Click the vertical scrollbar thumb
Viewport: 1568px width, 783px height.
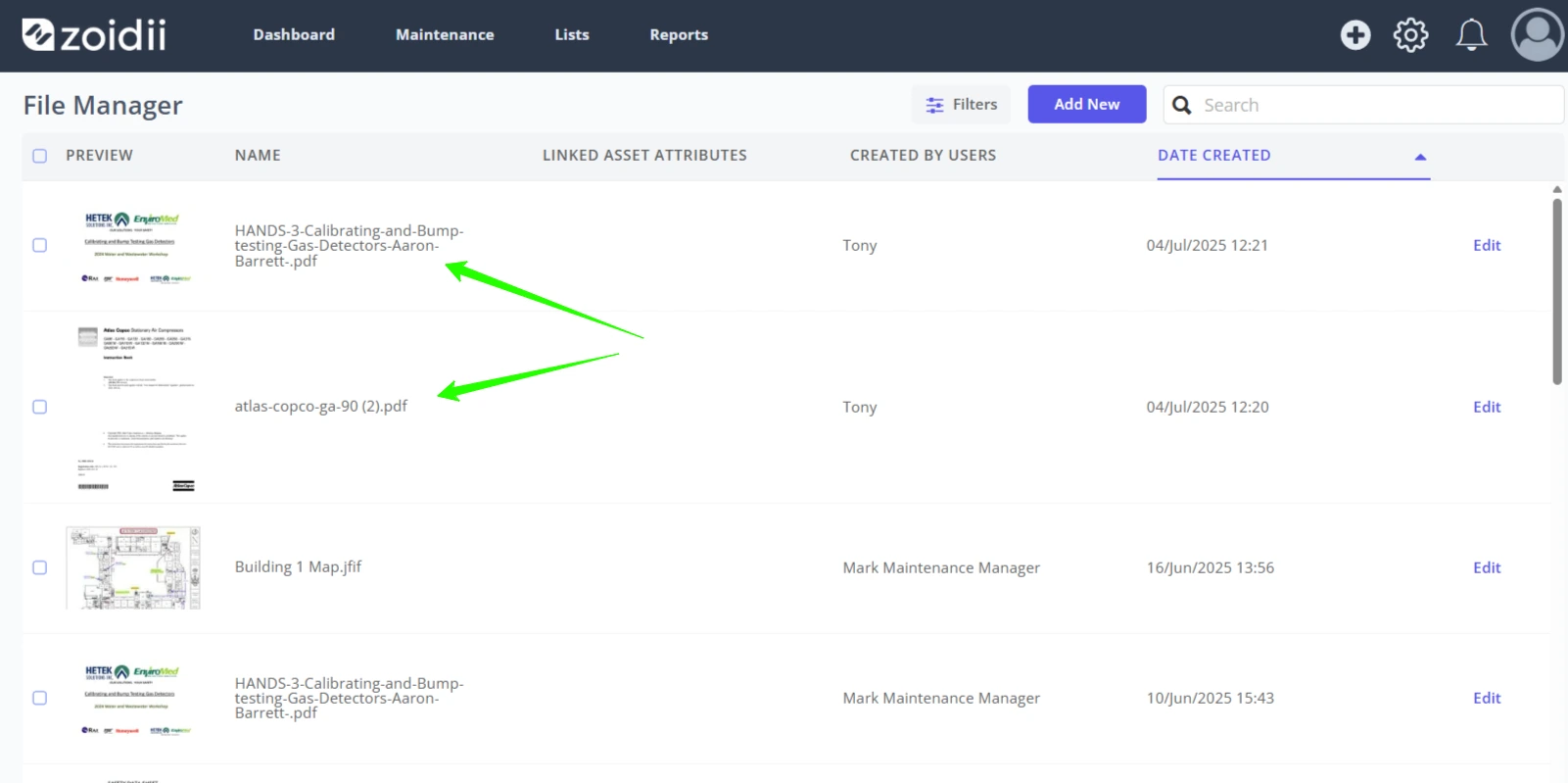click(1557, 291)
